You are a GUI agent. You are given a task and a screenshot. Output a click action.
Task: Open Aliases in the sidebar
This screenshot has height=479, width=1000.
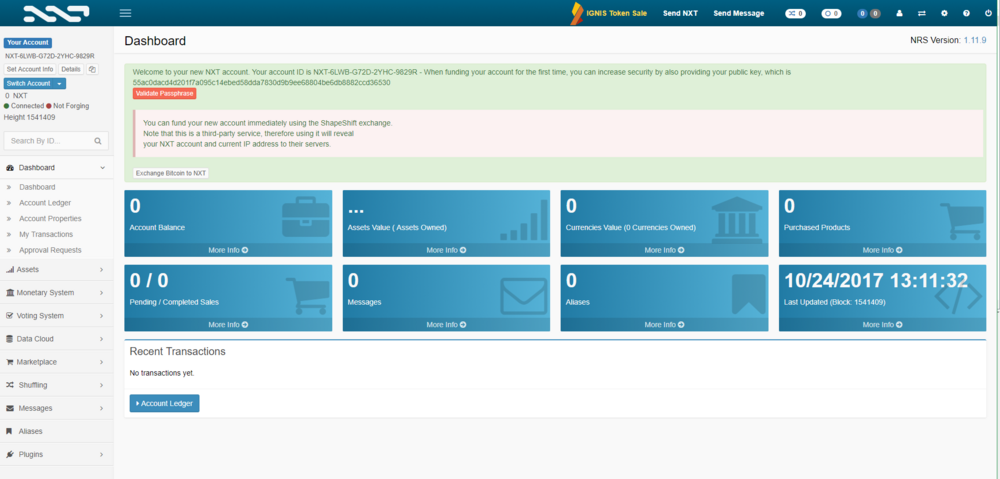coord(57,431)
